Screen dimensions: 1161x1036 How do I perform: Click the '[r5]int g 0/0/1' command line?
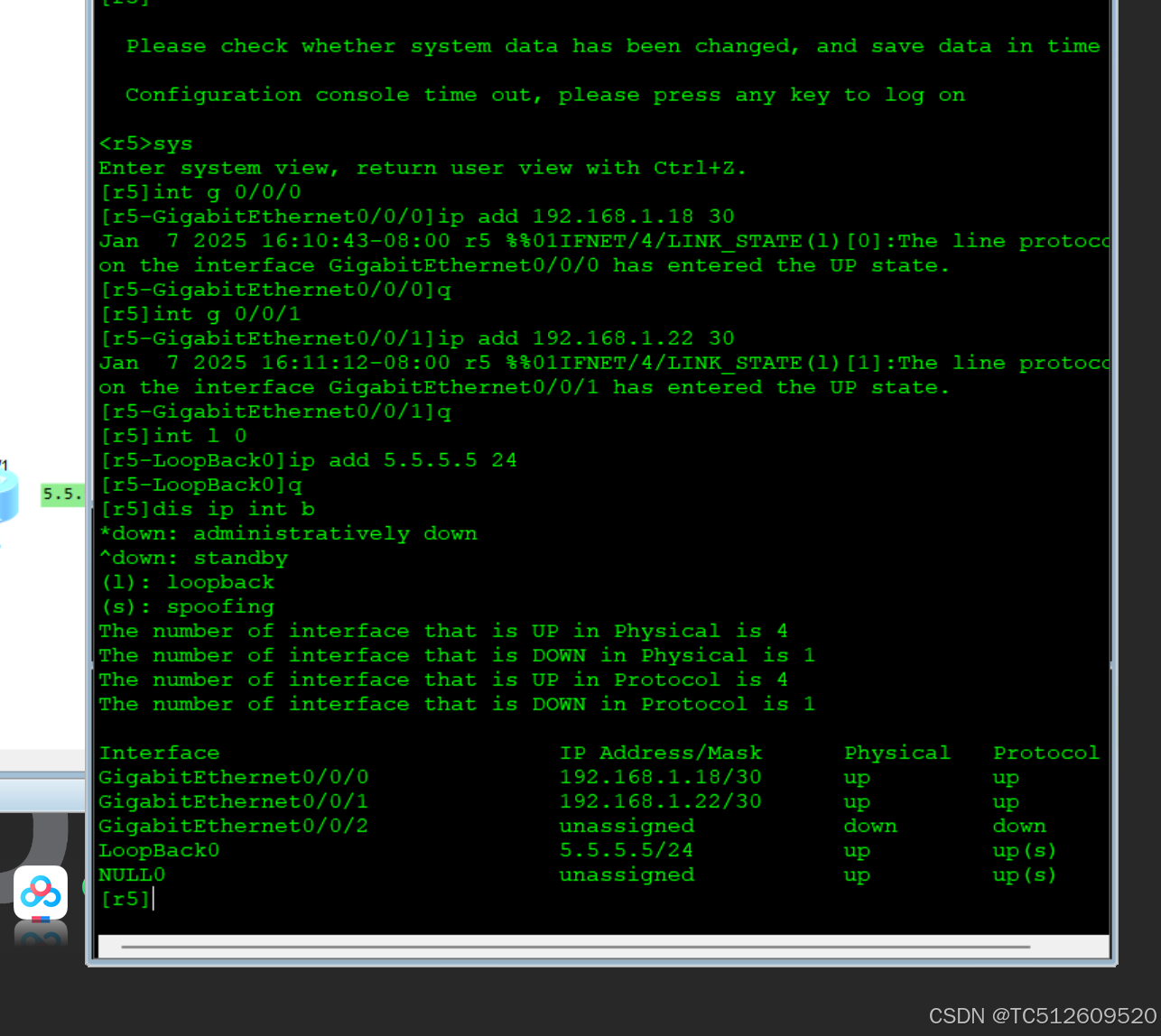click(x=200, y=315)
